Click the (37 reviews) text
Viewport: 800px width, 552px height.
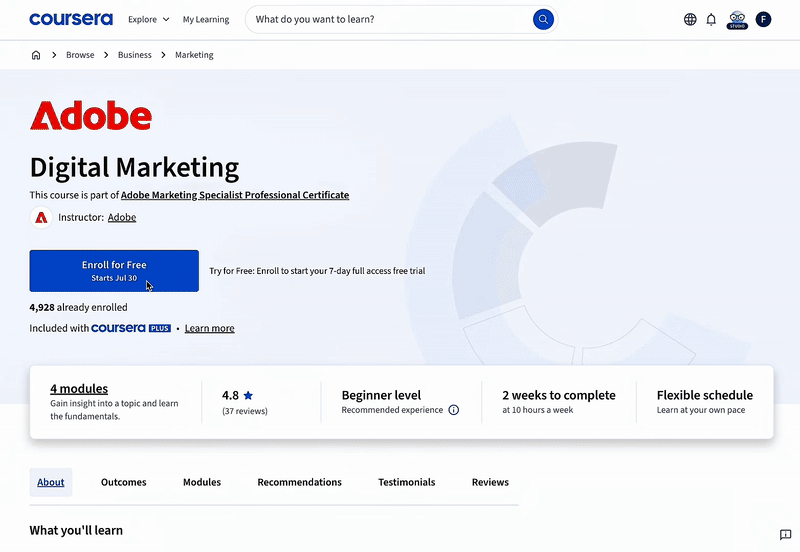(x=245, y=411)
